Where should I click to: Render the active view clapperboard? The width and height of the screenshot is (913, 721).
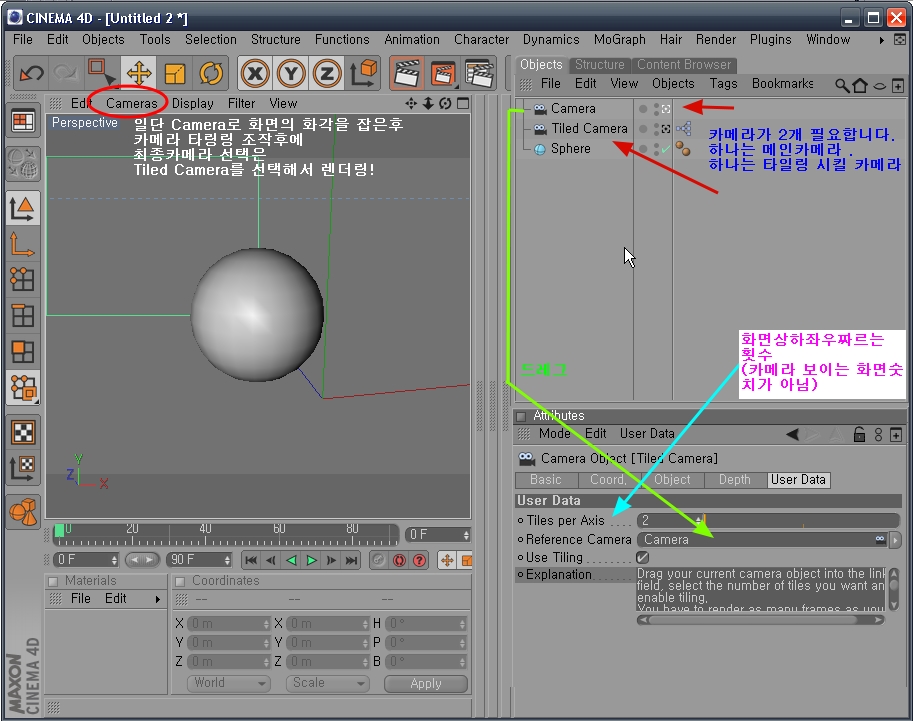tap(406, 73)
